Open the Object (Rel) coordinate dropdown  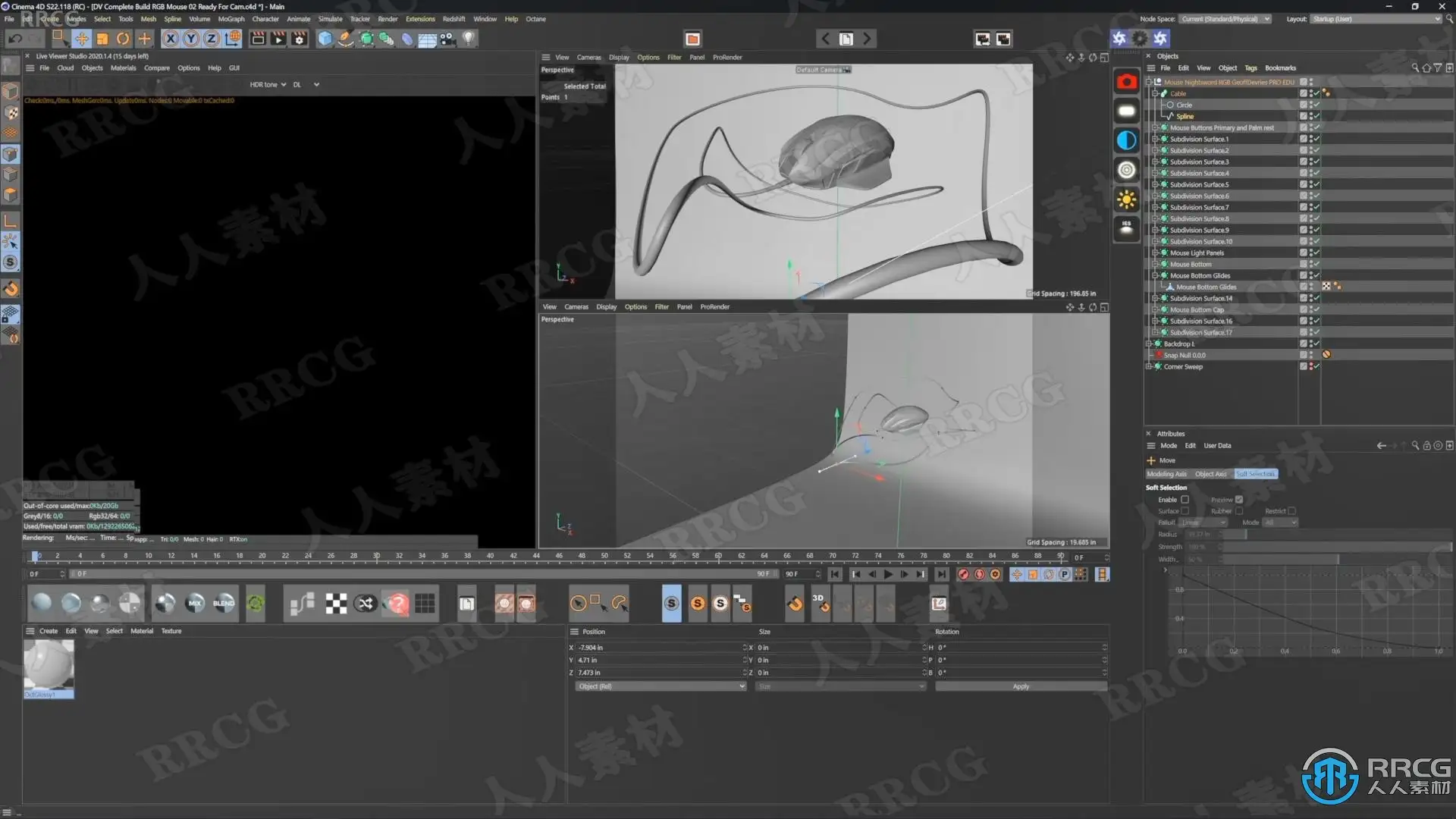[660, 686]
